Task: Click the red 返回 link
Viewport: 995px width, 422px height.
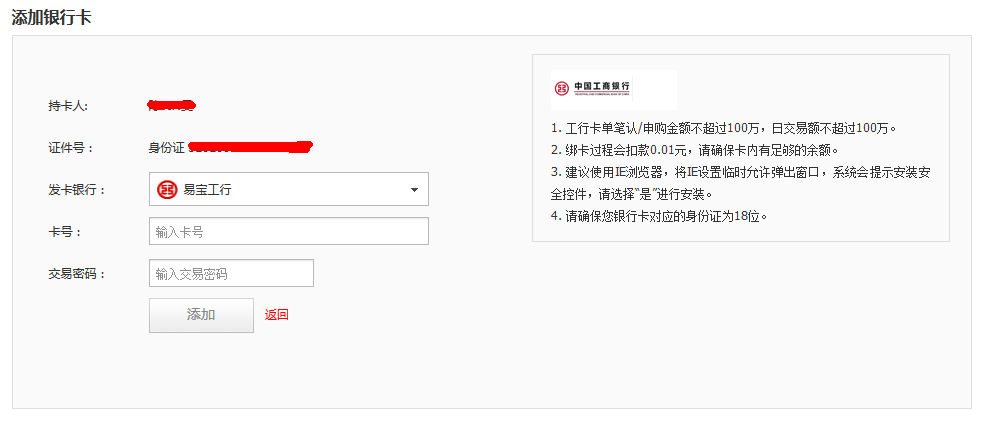Action: [x=277, y=314]
